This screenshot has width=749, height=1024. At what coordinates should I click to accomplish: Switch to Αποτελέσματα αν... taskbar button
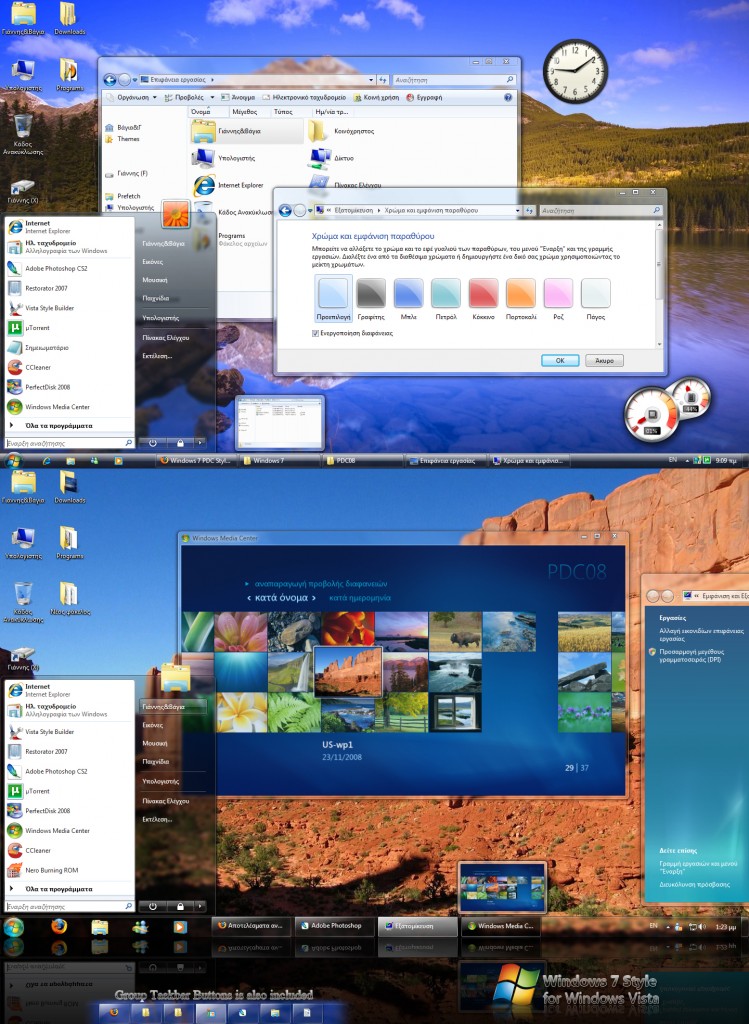251,925
